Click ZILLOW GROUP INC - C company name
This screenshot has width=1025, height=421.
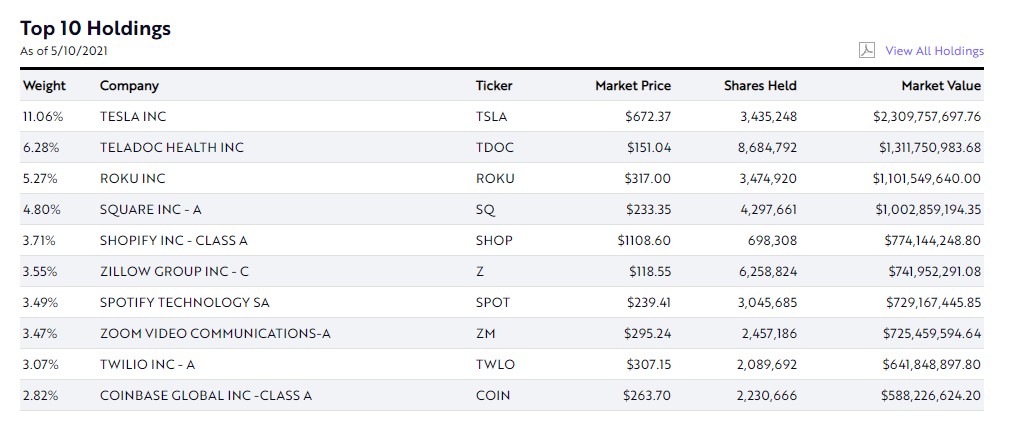point(171,272)
